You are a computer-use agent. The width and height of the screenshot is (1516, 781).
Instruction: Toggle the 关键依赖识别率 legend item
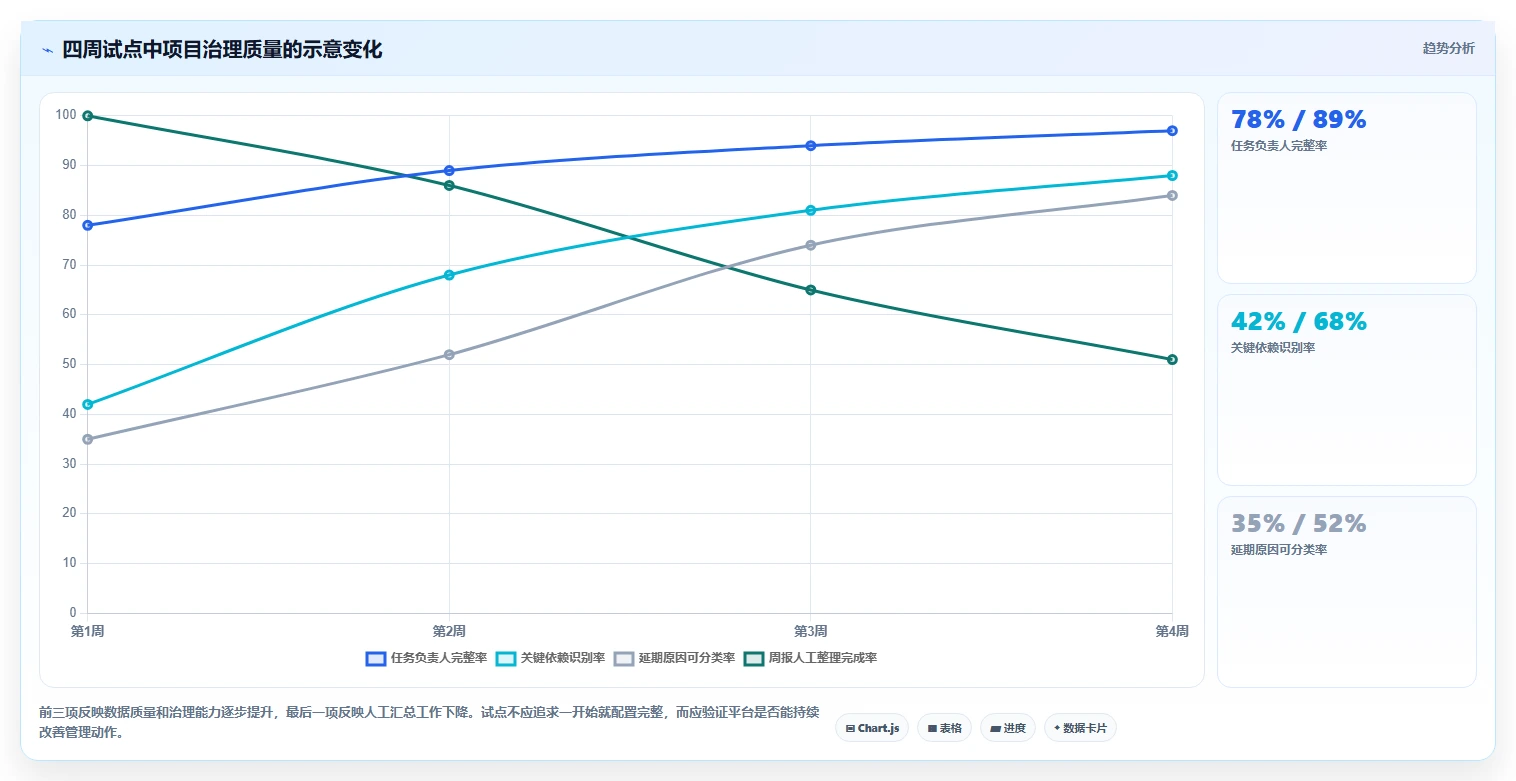(551, 658)
